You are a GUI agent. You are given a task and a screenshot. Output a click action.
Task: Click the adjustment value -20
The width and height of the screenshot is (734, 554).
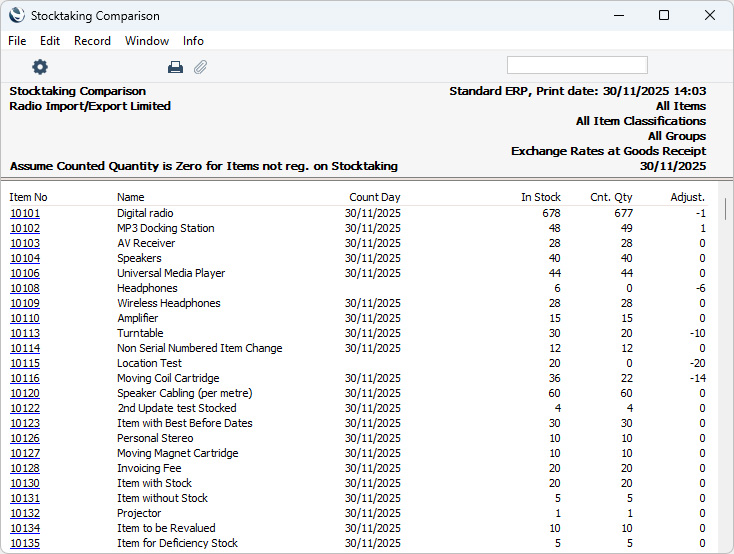[697, 363]
